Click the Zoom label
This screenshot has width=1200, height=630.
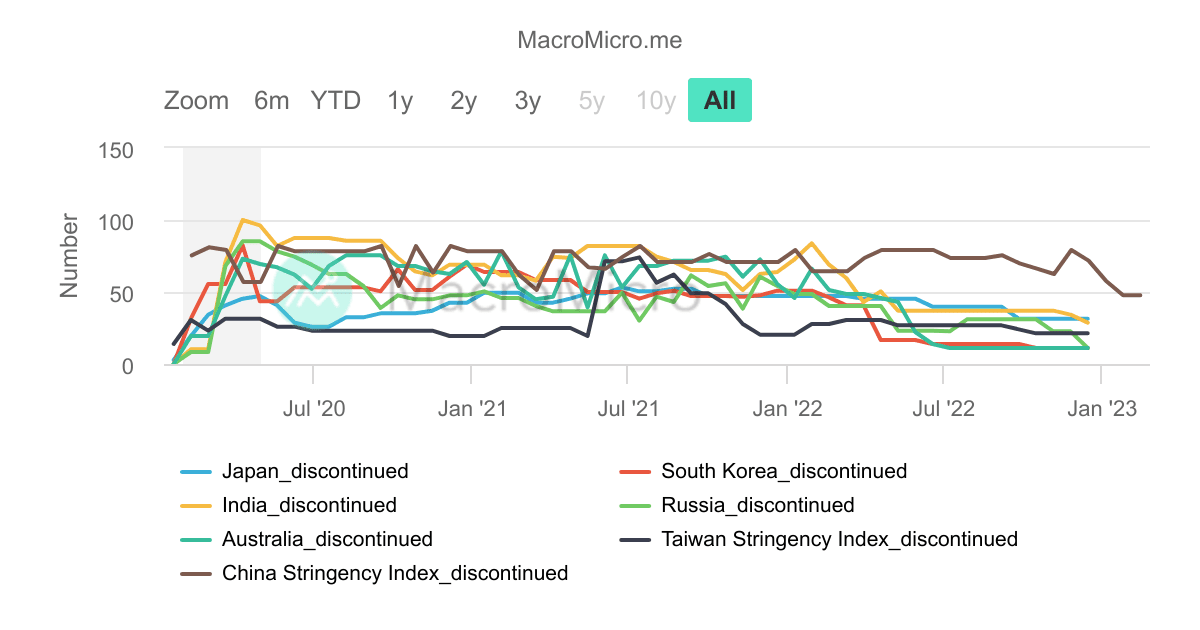click(x=197, y=100)
